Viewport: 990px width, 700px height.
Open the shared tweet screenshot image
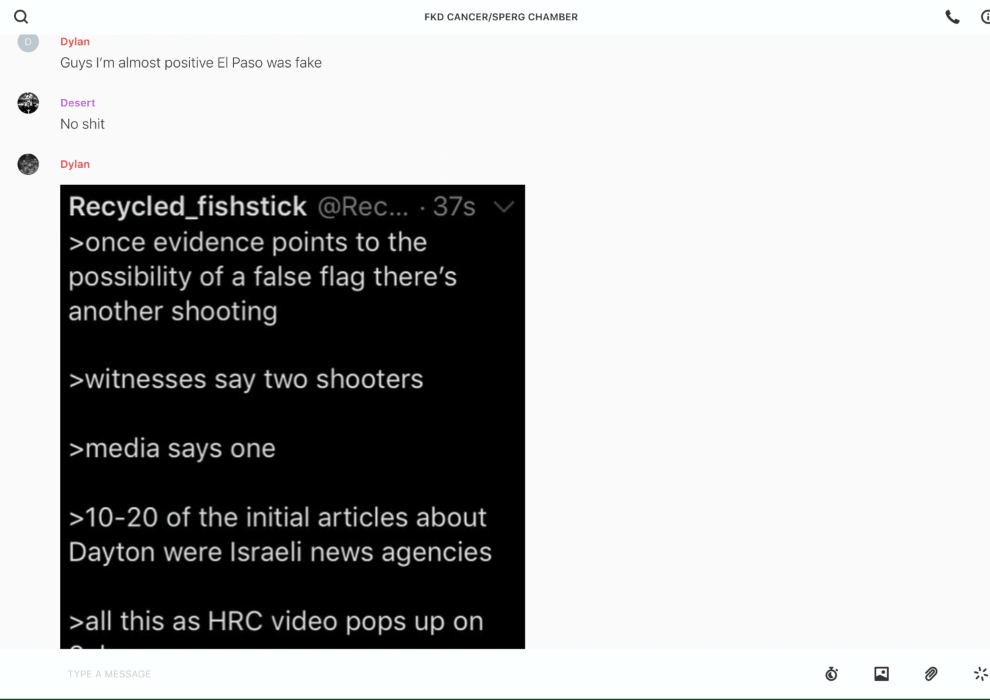click(292, 420)
